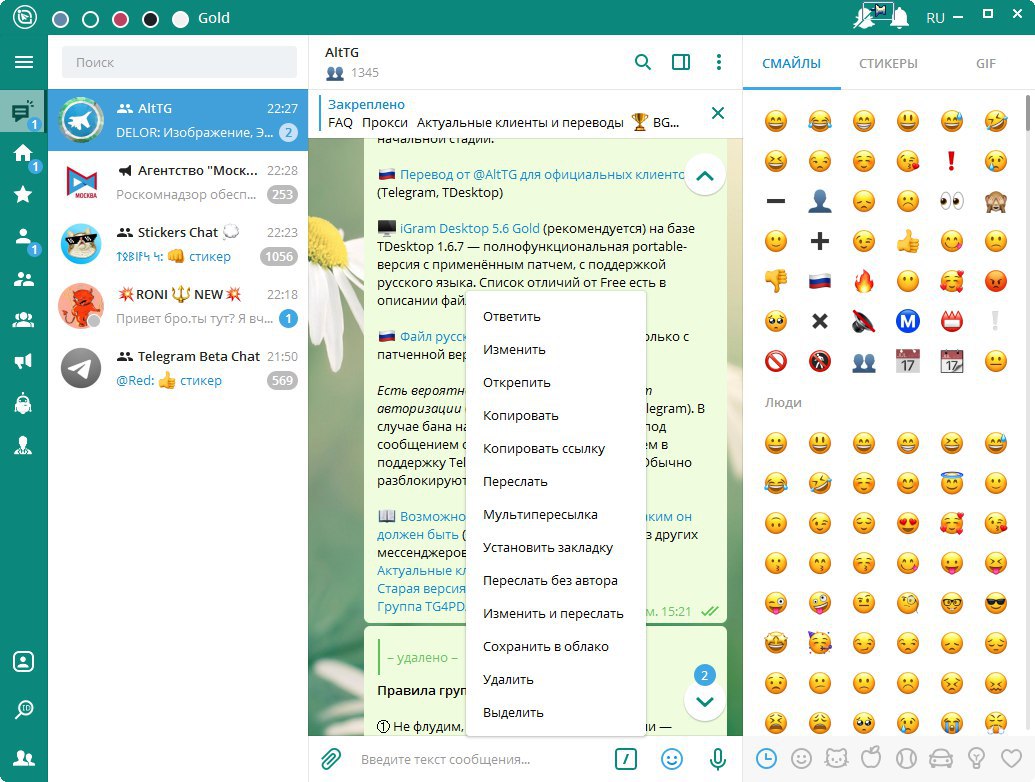The height and width of the screenshot is (782, 1035).
Task: Jump to travel car emoji category
Action: (941, 759)
